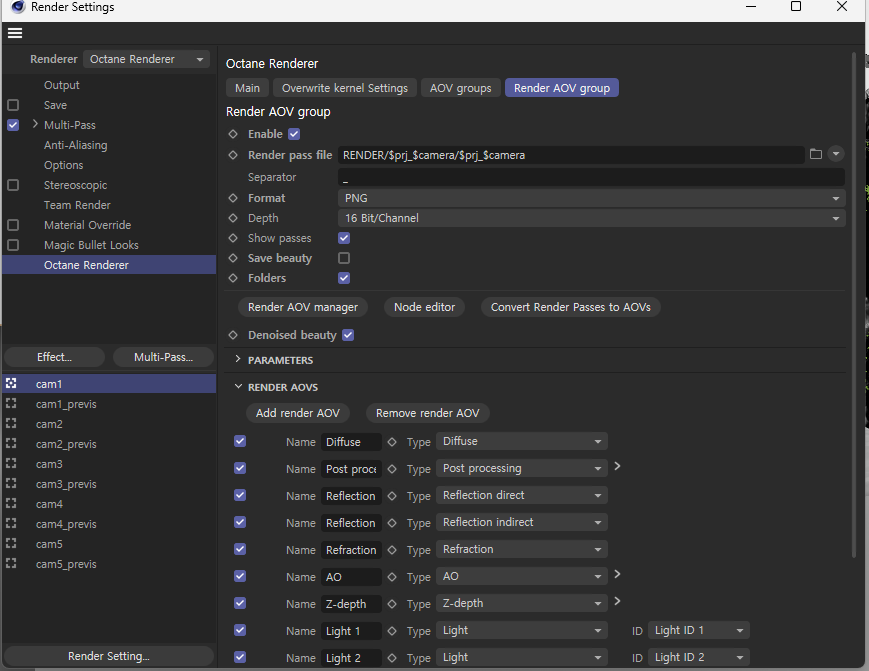The height and width of the screenshot is (671, 869).
Task: Click the Cinema 4D logo in title bar
Action: coord(18,7)
